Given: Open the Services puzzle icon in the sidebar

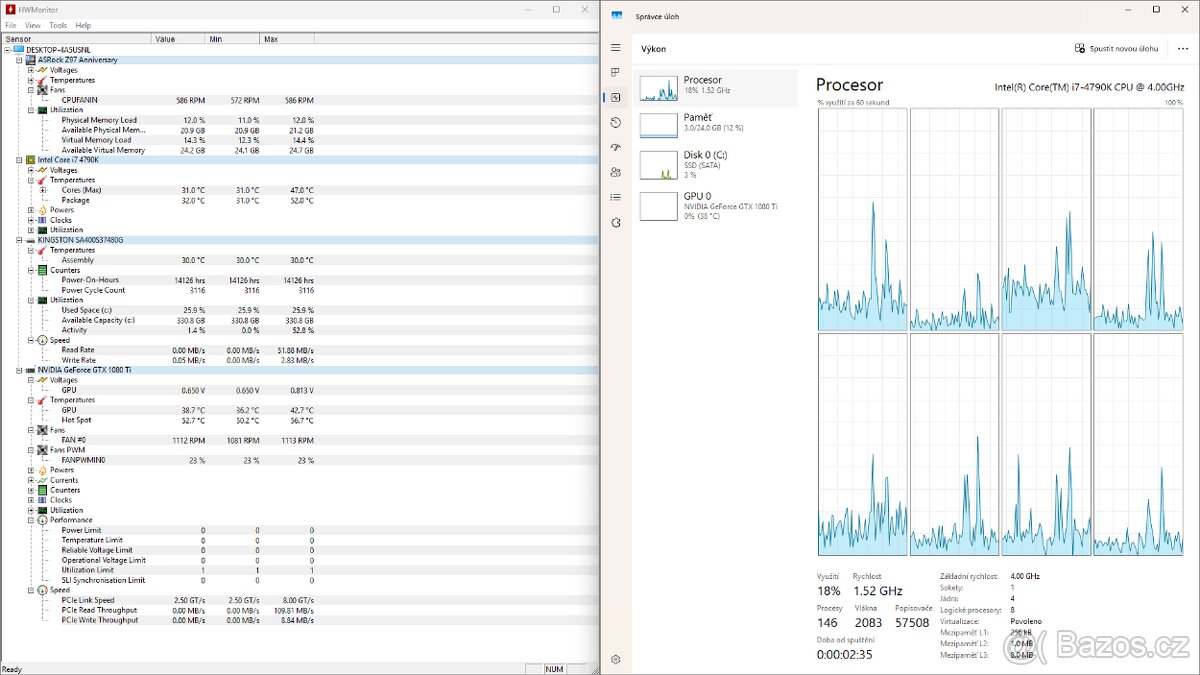Looking at the screenshot, I should point(616,222).
